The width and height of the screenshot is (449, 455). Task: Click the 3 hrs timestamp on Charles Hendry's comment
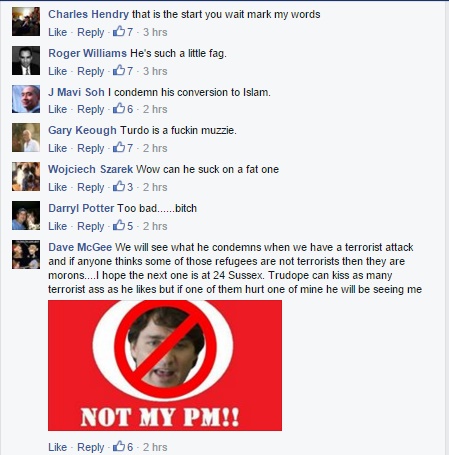click(155, 32)
